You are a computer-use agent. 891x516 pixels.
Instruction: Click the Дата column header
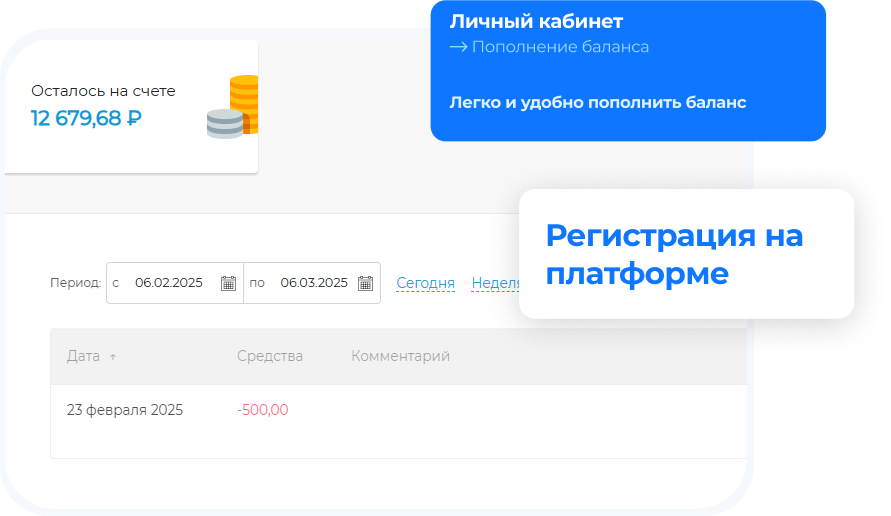click(83, 356)
